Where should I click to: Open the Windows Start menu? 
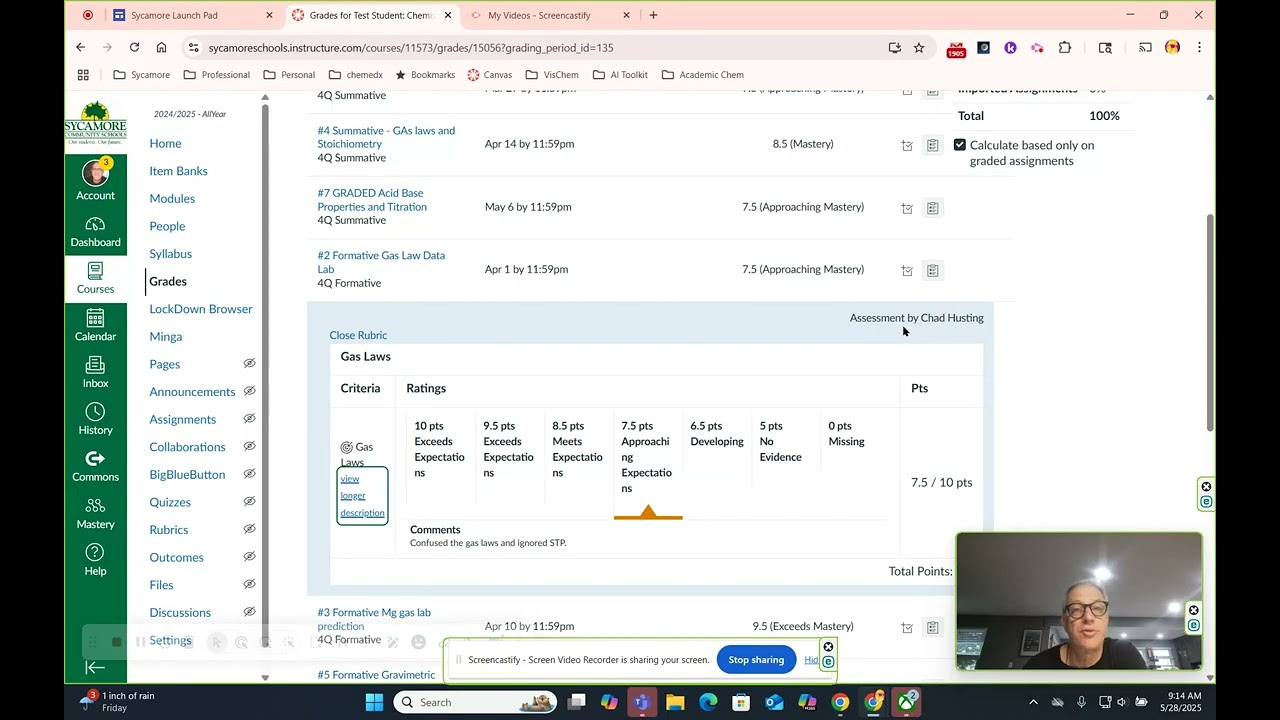pyautogui.click(x=374, y=702)
